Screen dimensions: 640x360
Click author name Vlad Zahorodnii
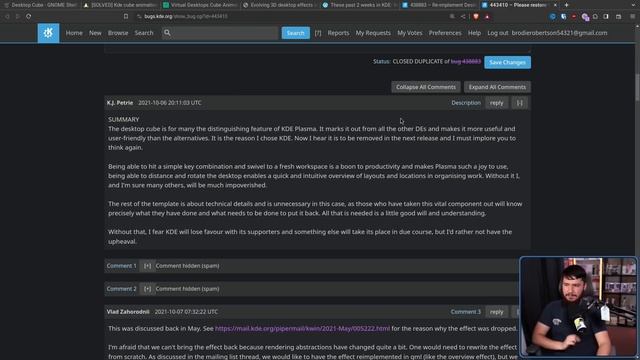pyautogui.click(x=128, y=312)
